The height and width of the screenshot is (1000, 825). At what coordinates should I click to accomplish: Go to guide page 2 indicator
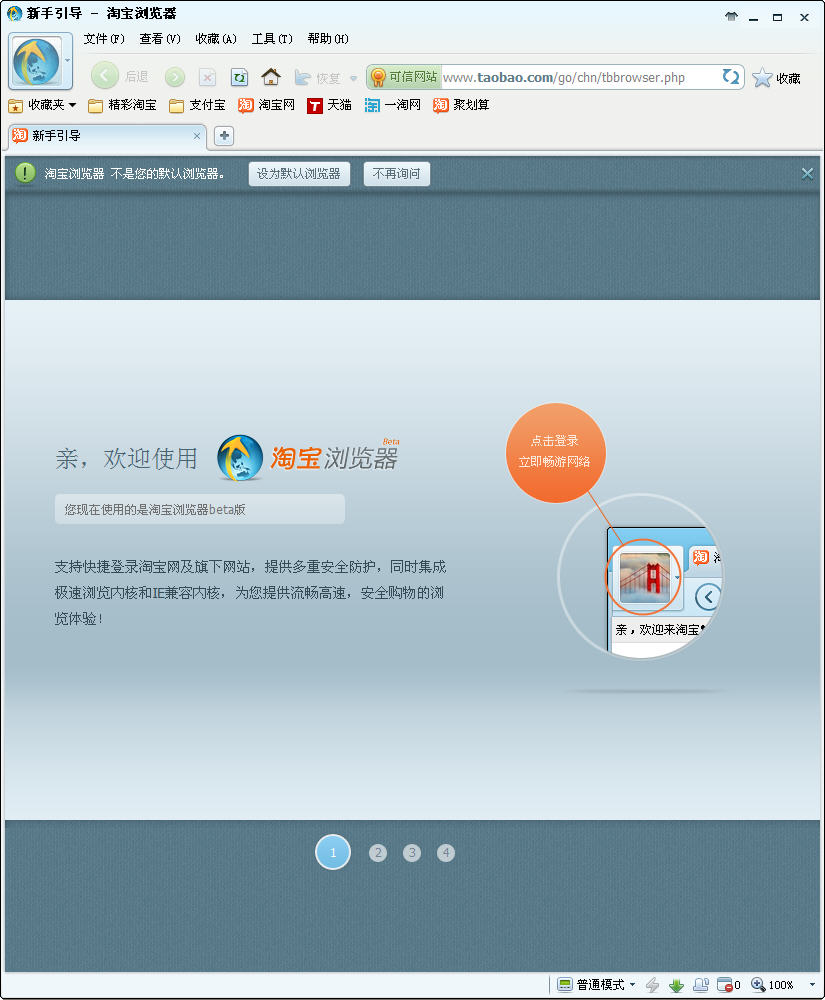point(377,853)
